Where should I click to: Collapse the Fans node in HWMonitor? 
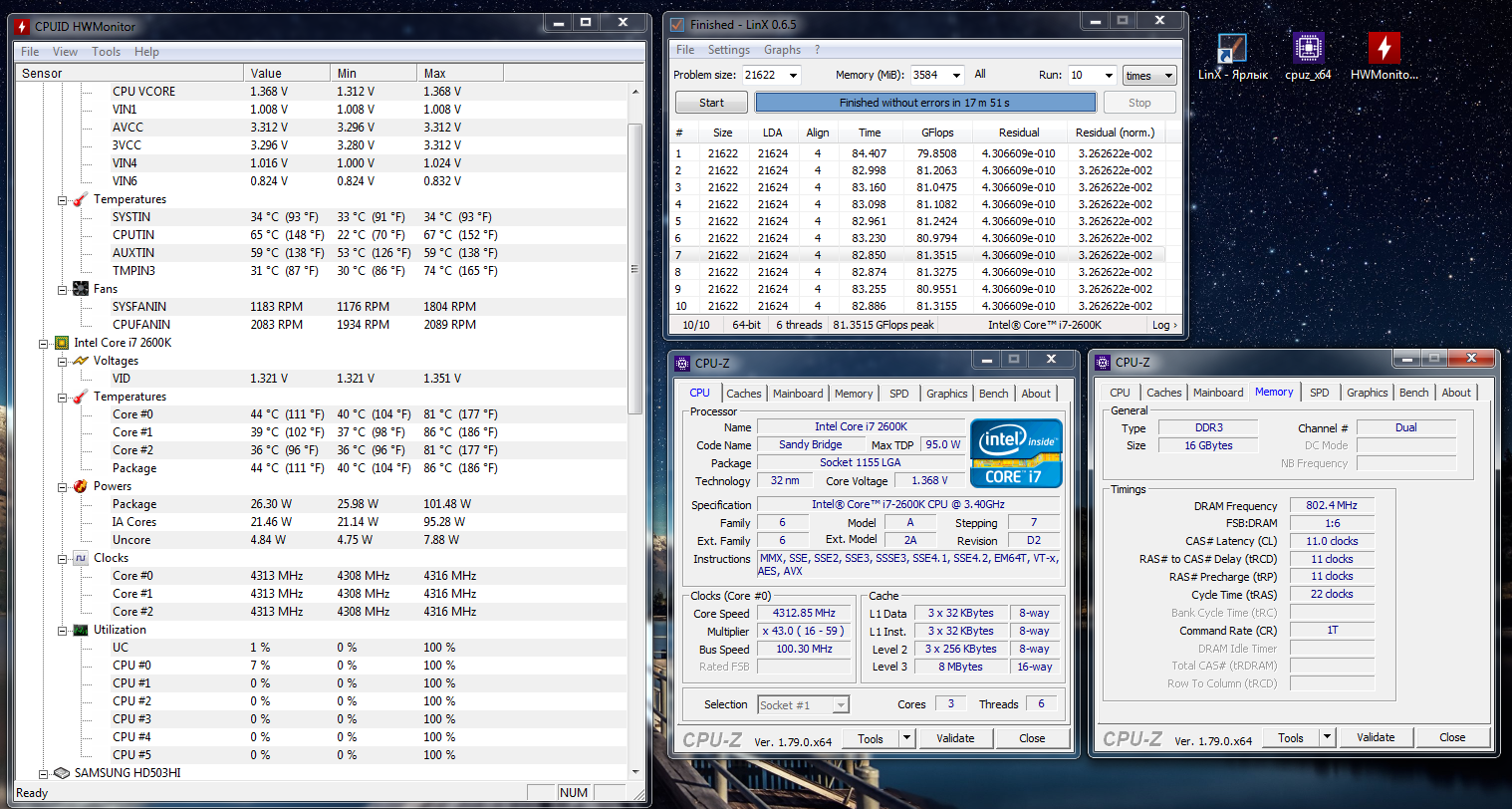point(62,290)
